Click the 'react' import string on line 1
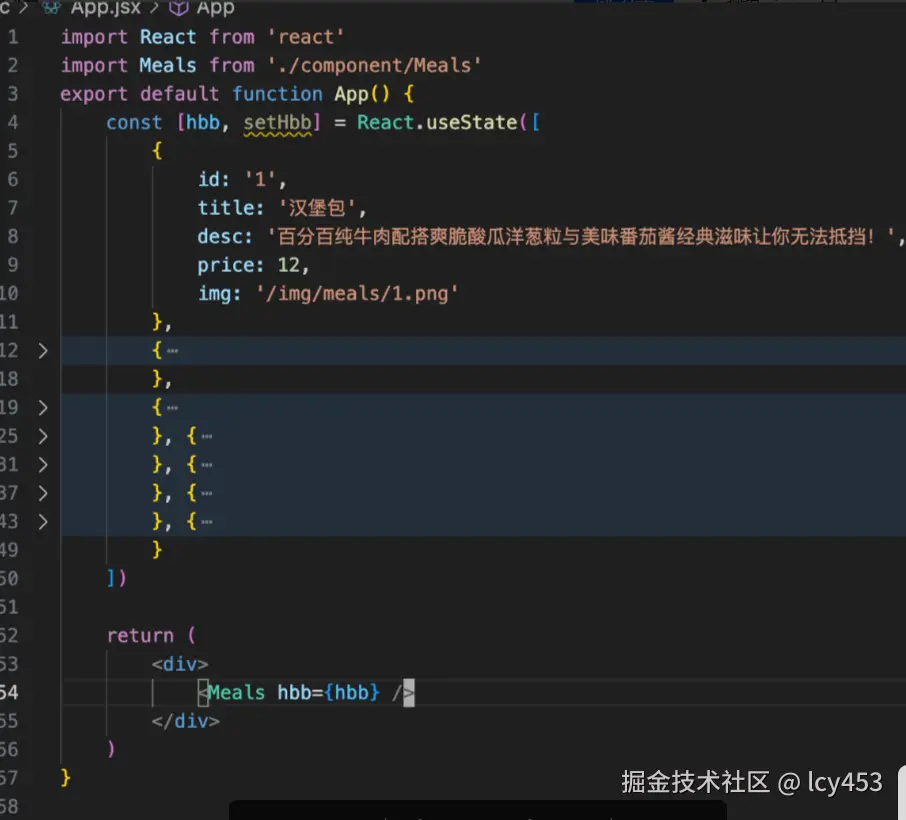906x820 pixels. (x=306, y=37)
